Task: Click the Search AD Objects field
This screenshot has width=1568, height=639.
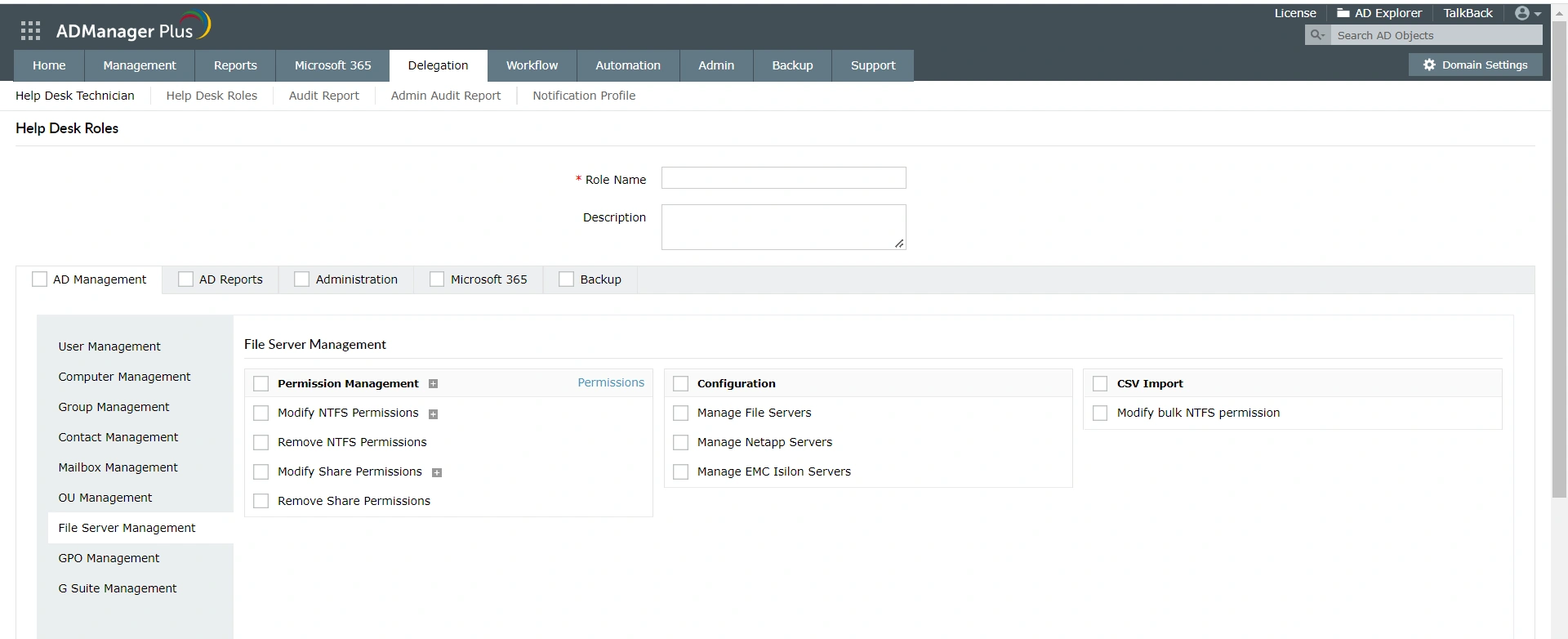Action: [x=1437, y=35]
